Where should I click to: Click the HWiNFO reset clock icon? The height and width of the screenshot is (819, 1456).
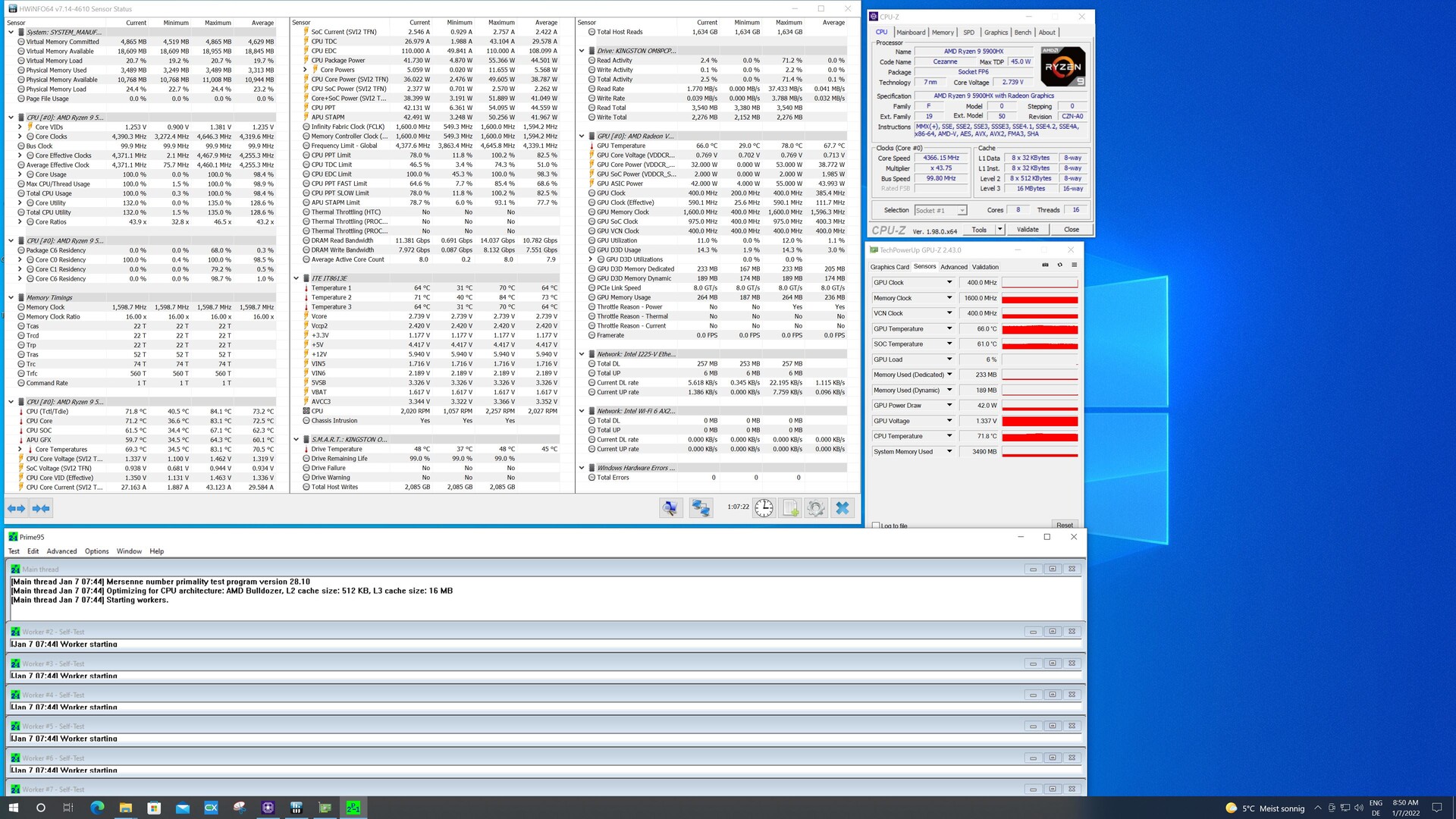764,508
